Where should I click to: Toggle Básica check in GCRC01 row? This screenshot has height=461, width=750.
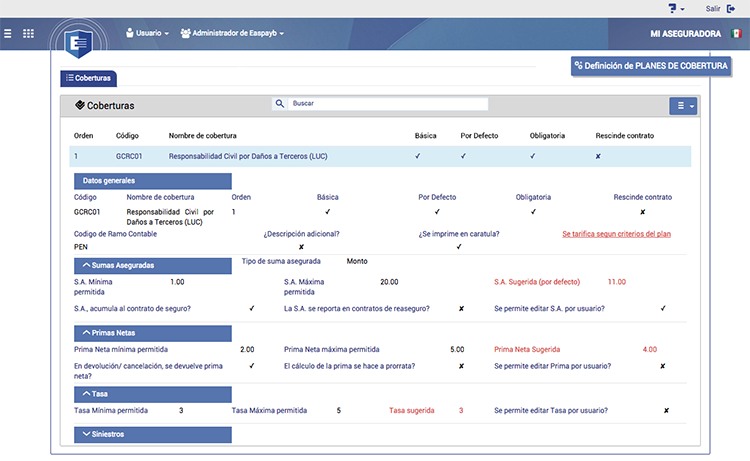418,156
